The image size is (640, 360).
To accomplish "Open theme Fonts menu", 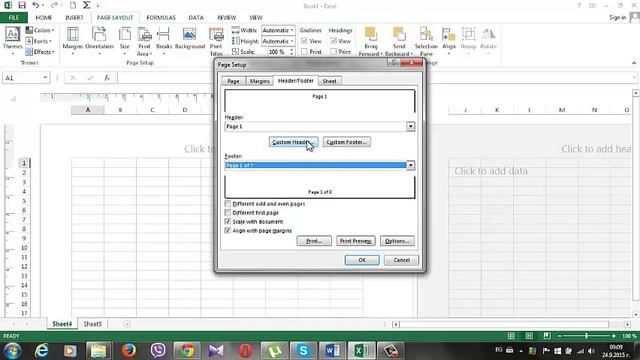I will tap(38, 41).
